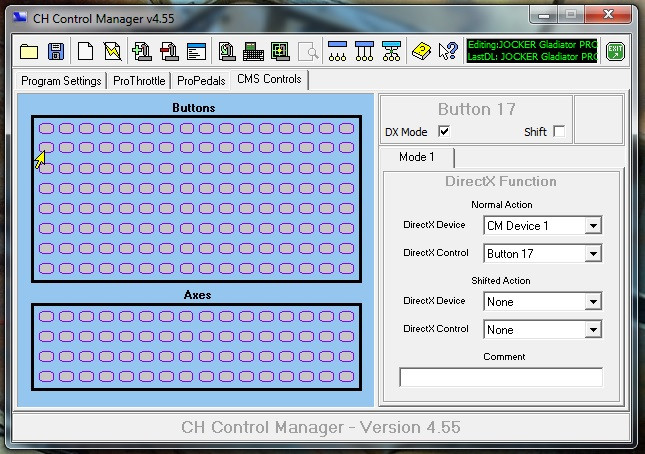Enable the Shift checkbox
Image resolution: width=645 pixels, height=454 pixels.
coord(559,132)
